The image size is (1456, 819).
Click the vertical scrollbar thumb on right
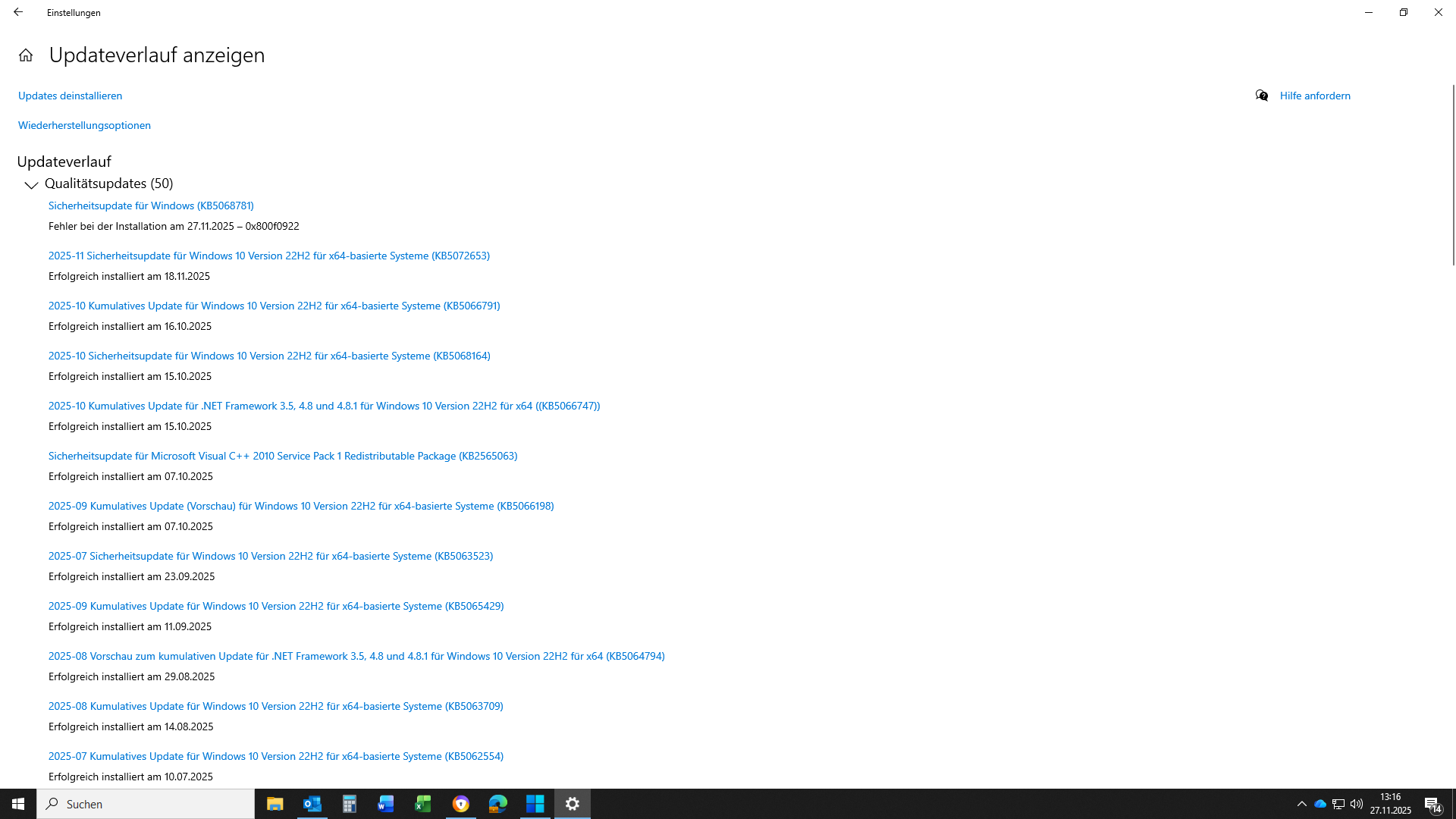(x=1453, y=174)
